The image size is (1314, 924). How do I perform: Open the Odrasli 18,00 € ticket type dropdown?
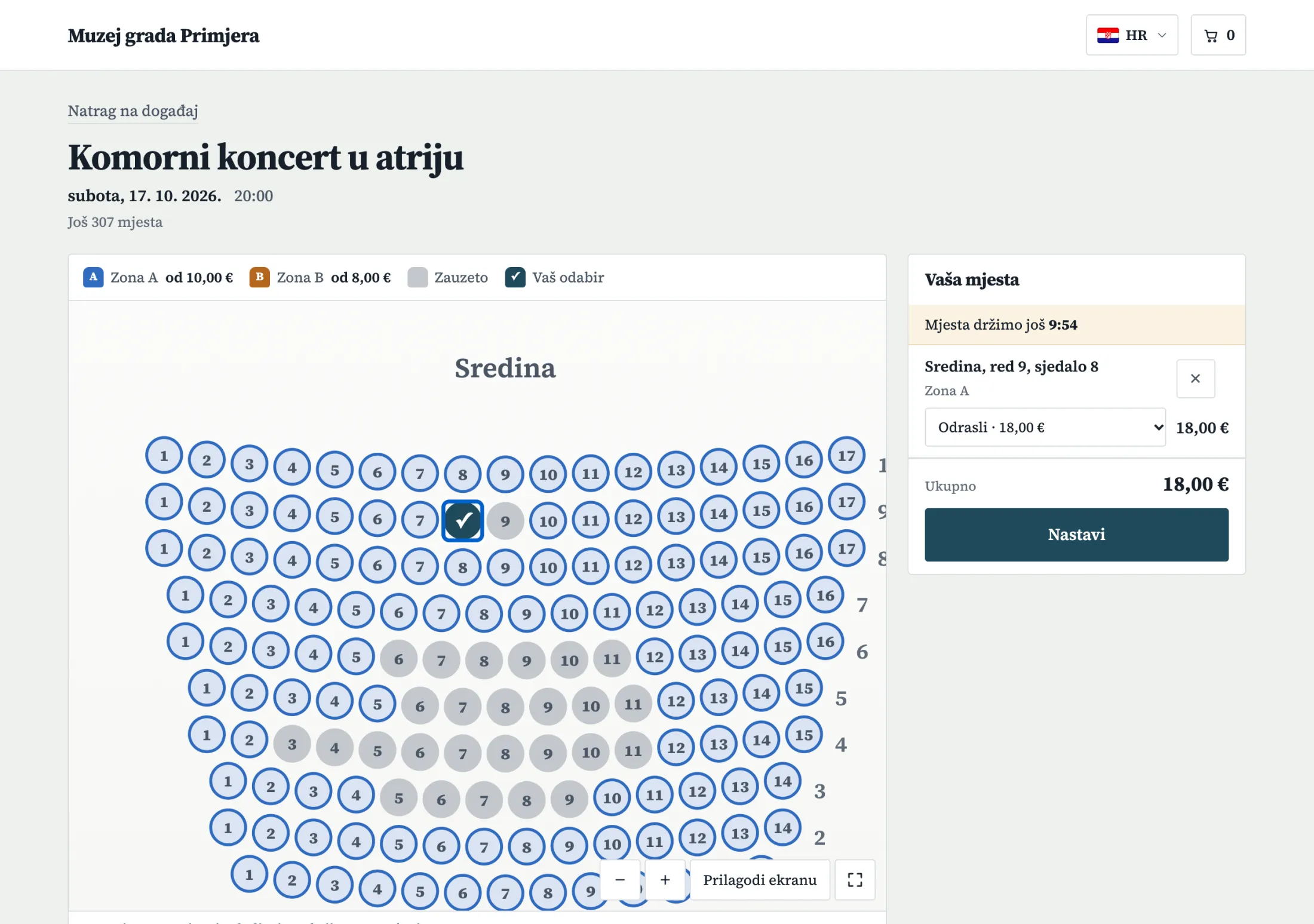[x=1045, y=427]
